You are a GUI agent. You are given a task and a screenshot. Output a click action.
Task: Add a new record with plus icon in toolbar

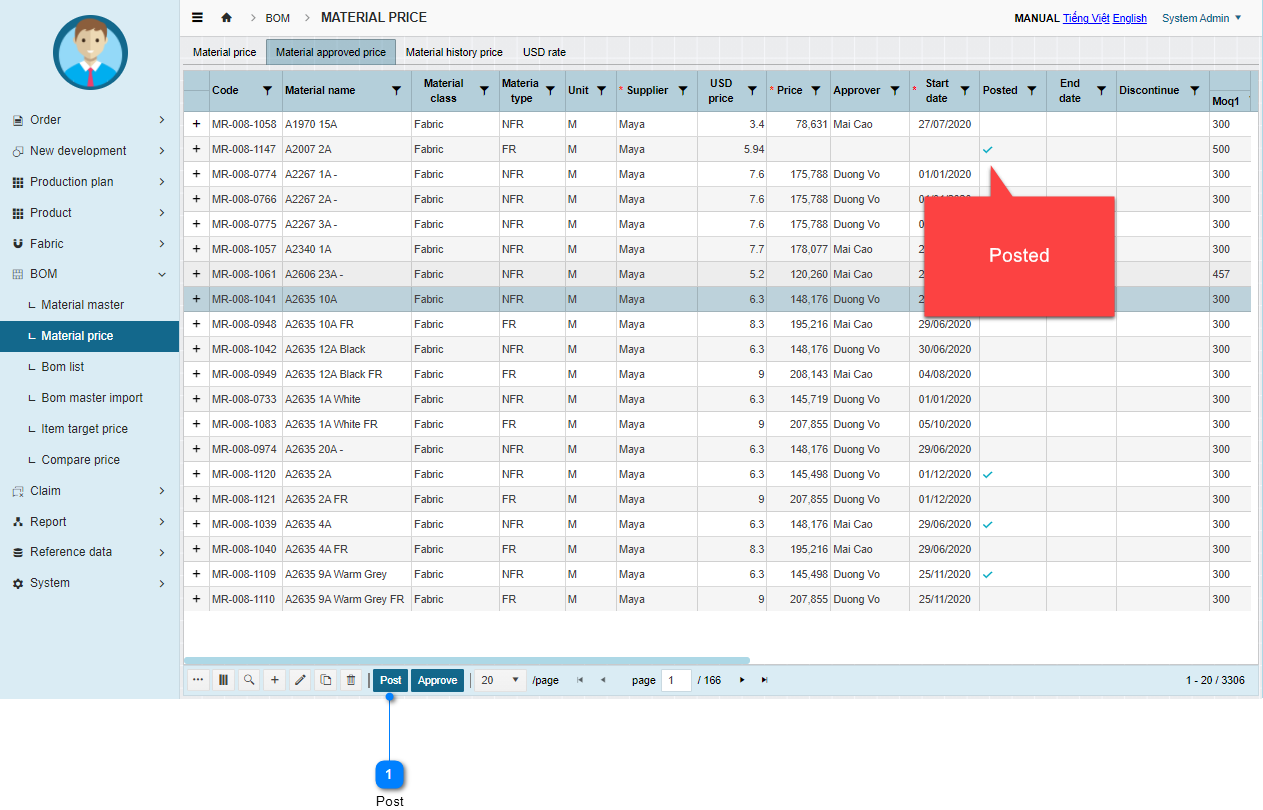(275, 680)
